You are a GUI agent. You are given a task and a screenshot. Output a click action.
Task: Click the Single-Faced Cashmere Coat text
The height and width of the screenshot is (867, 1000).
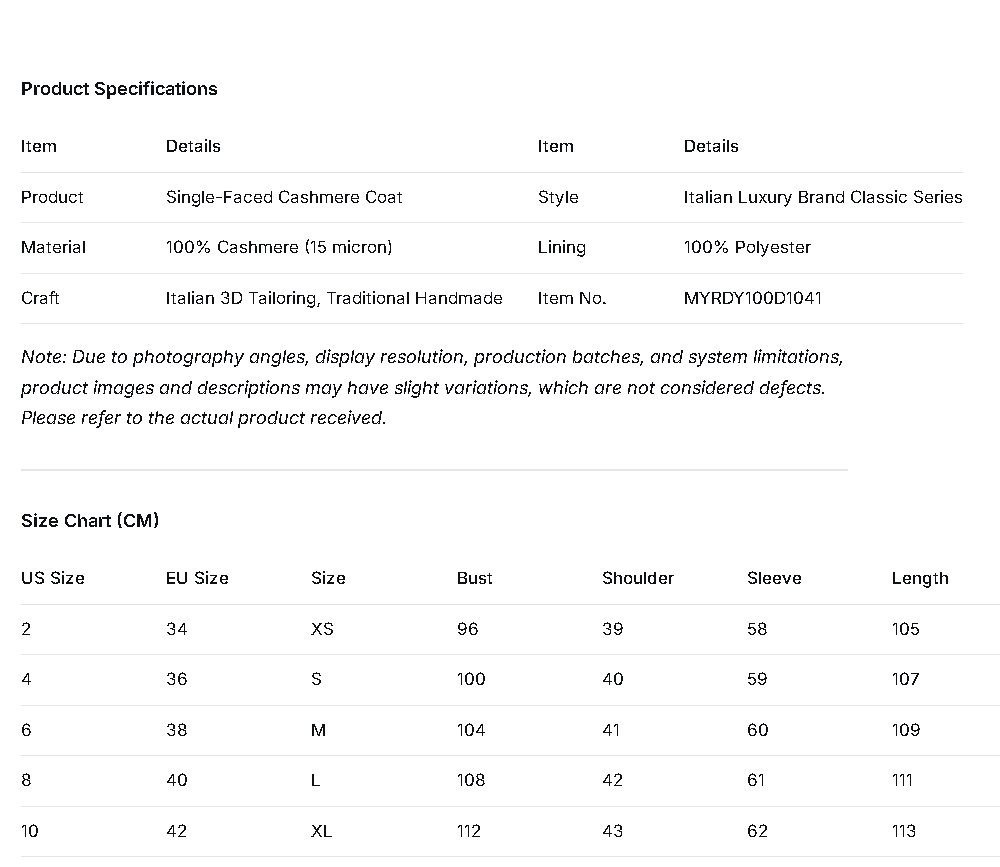coord(284,197)
